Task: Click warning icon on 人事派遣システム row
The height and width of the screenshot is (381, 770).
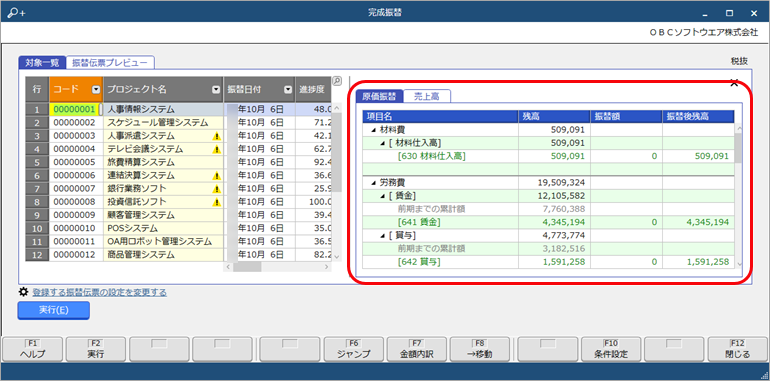Action: [216, 136]
